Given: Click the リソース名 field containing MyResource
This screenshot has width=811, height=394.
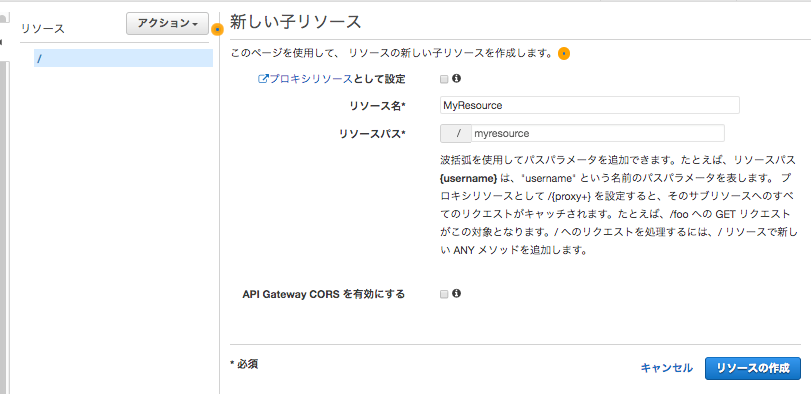Looking at the screenshot, I should 589,105.
